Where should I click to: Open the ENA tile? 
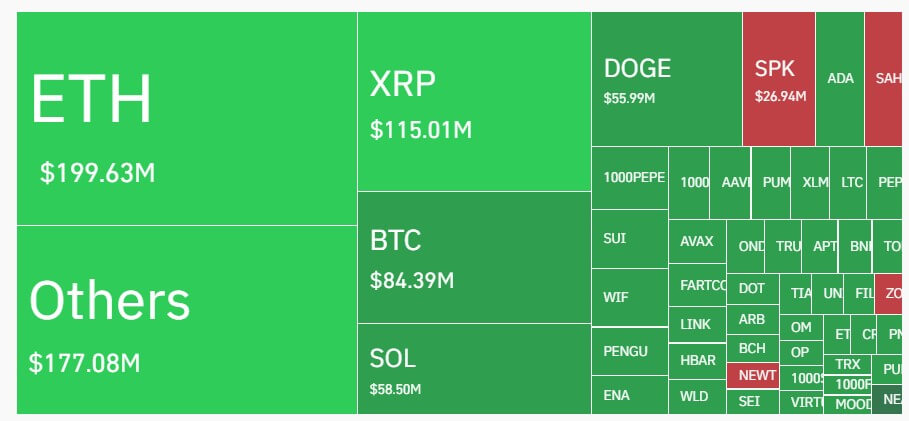tap(630, 395)
